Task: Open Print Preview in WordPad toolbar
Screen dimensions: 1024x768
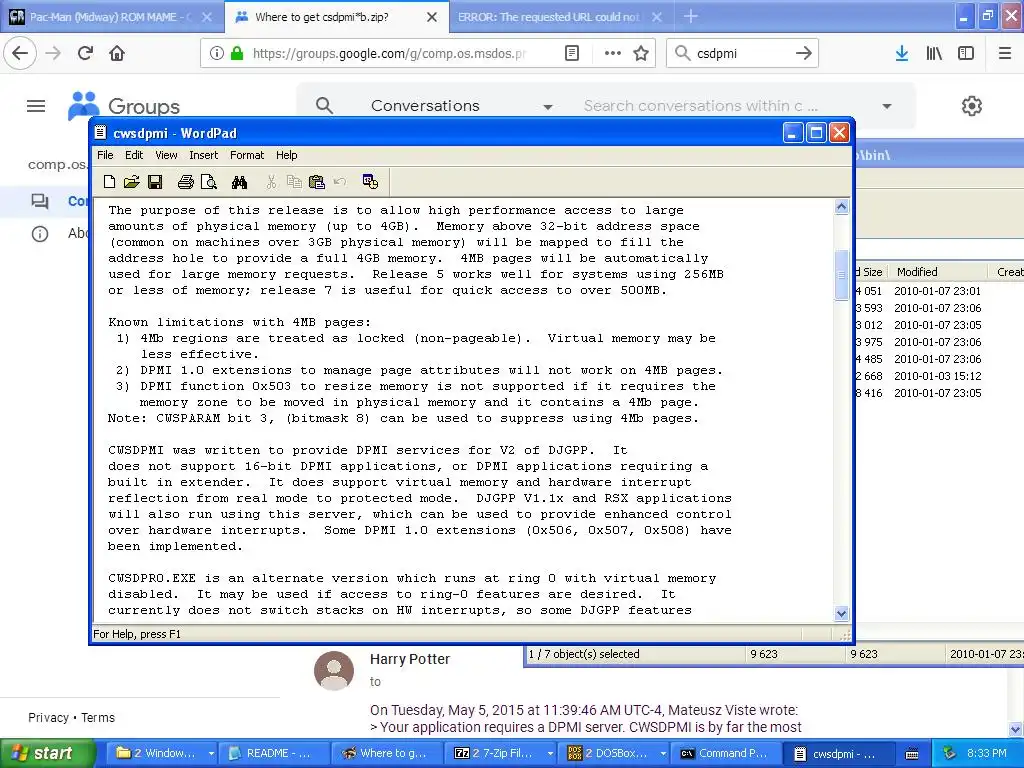Action: click(209, 182)
